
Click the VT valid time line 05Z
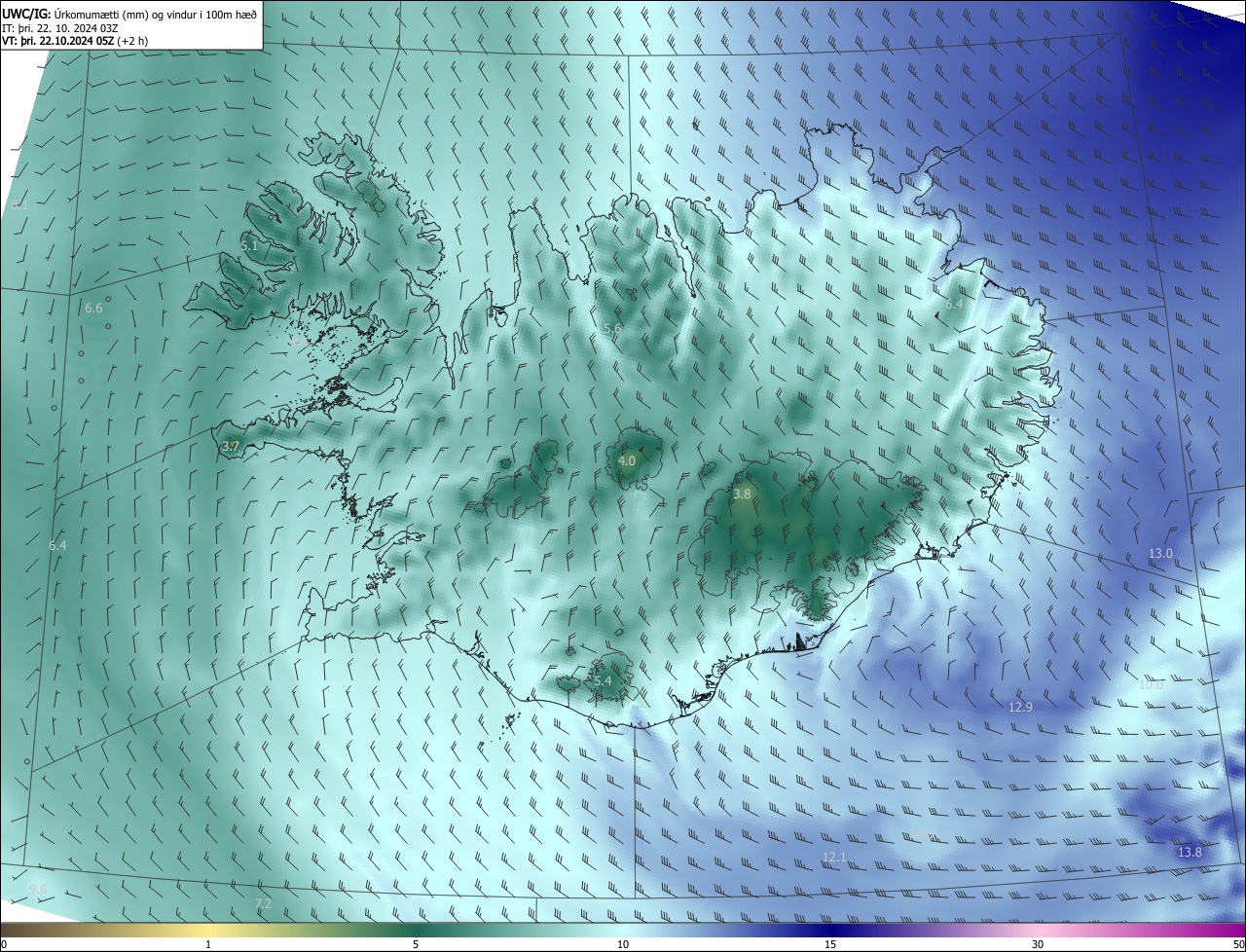click(75, 41)
